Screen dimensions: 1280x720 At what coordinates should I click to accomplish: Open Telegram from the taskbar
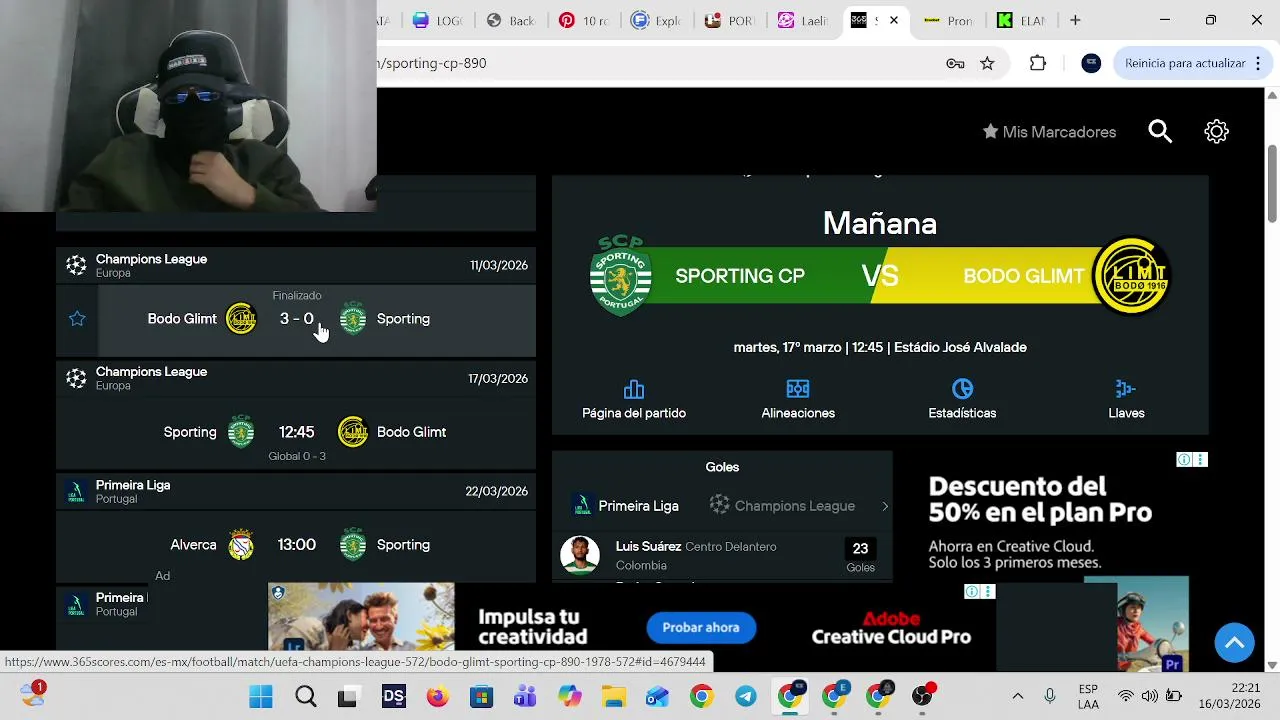pyautogui.click(x=746, y=696)
